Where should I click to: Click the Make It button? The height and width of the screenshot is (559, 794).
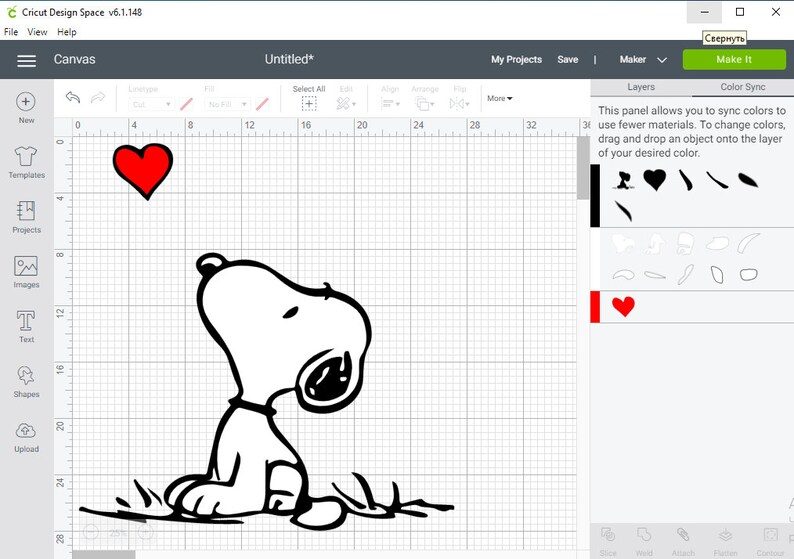pos(734,59)
